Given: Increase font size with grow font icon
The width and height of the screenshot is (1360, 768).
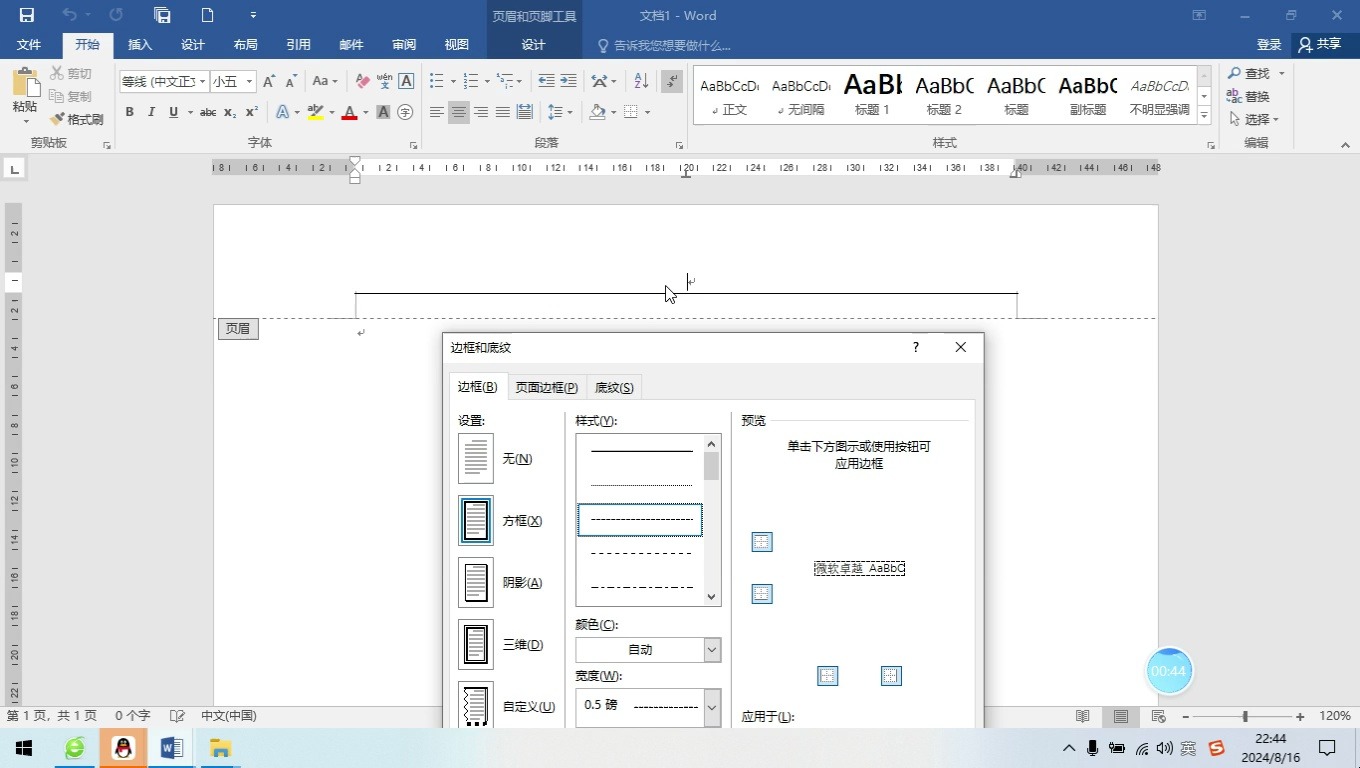Looking at the screenshot, I should tap(269, 81).
